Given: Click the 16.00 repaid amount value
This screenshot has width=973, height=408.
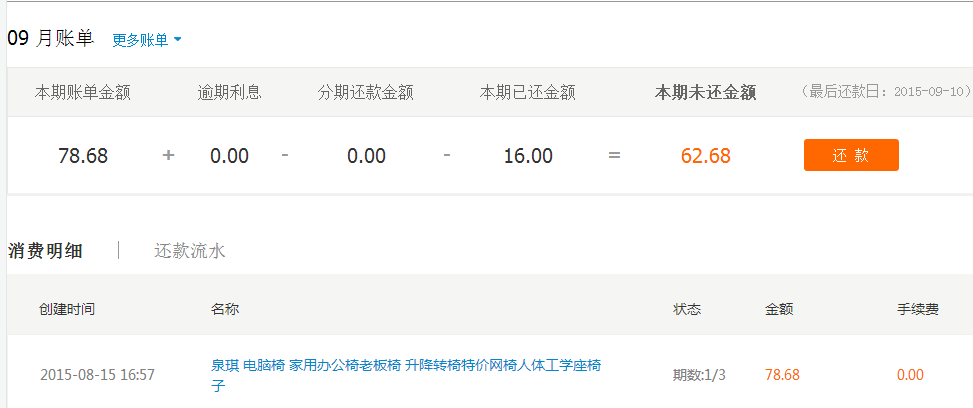Looking at the screenshot, I should [528, 156].
